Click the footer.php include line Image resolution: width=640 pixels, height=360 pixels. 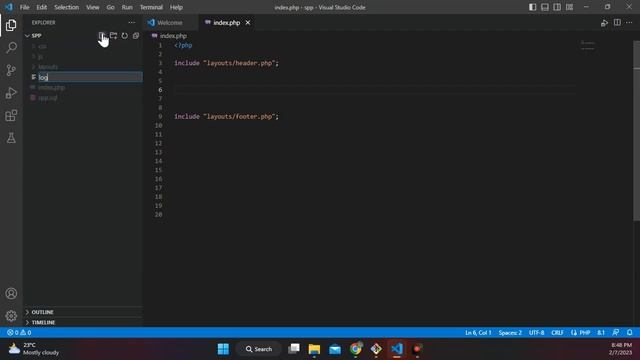(227, 117)
